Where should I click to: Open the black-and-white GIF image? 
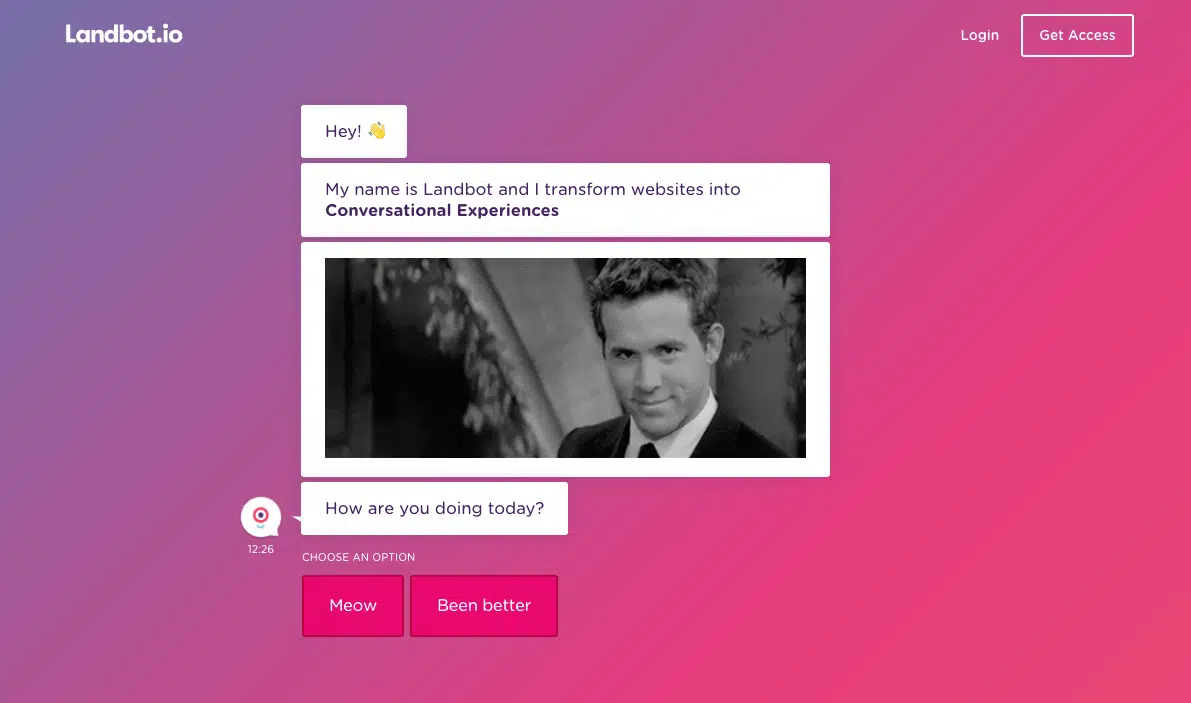pos(565,357)
